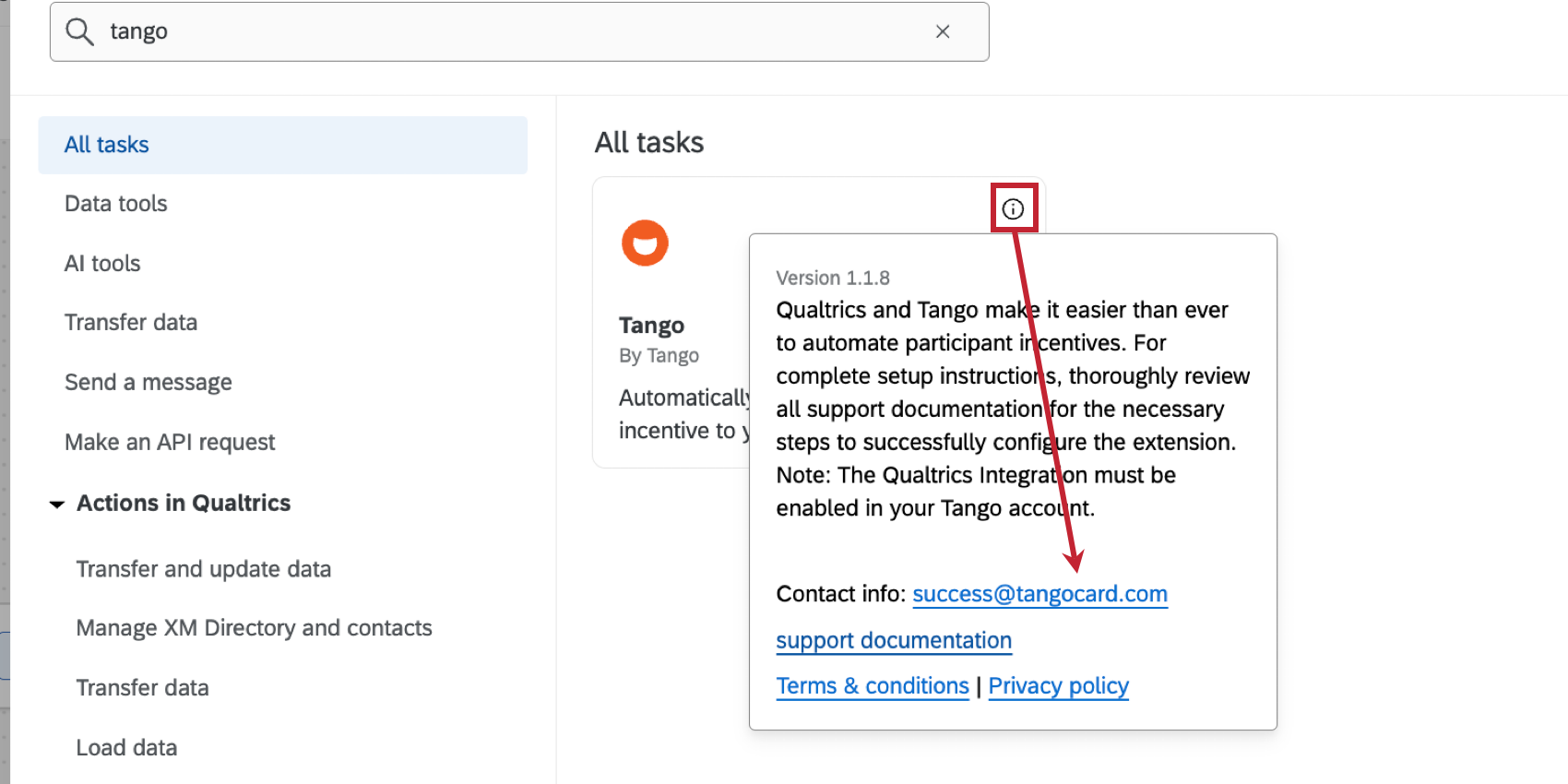This screenshot has height=784, width=1568.
Task: Open the Data tools category
Action: click(x=116, y=204)
